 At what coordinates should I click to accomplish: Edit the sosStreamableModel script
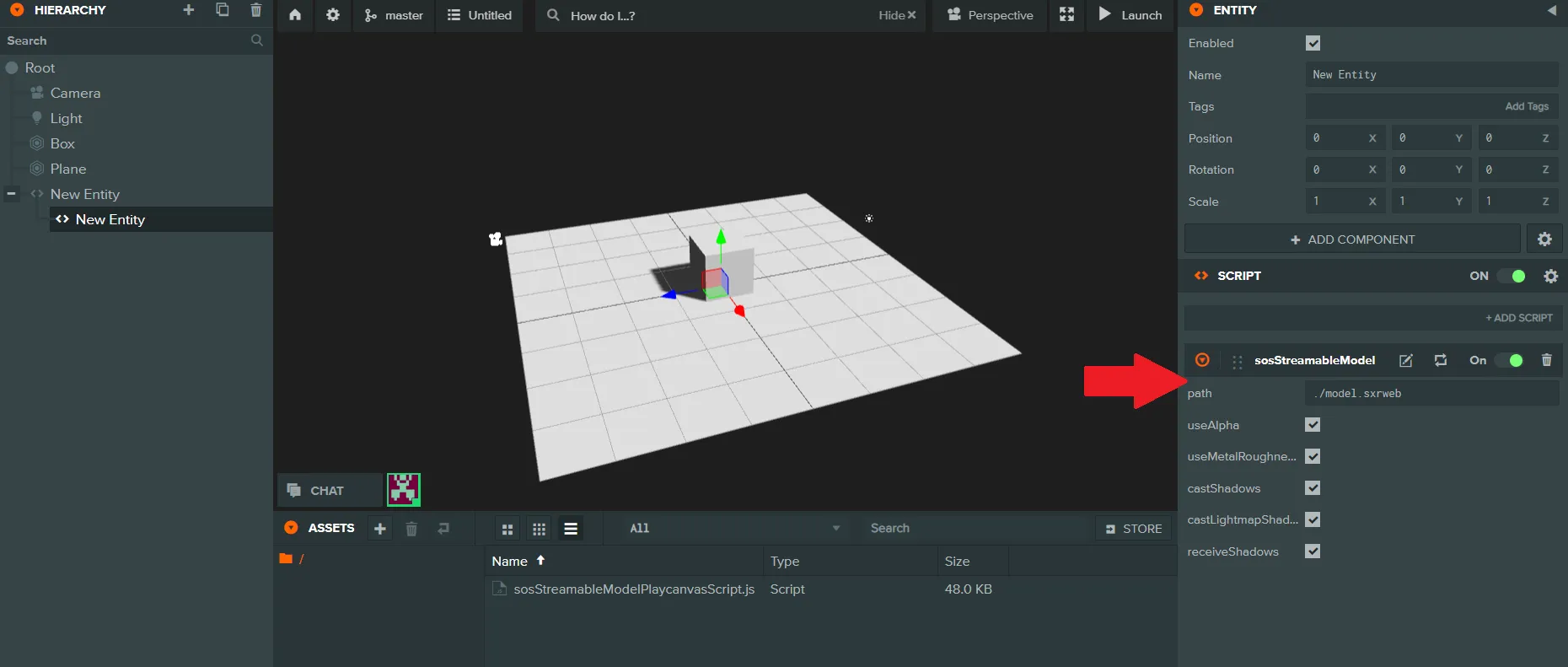1406,360
